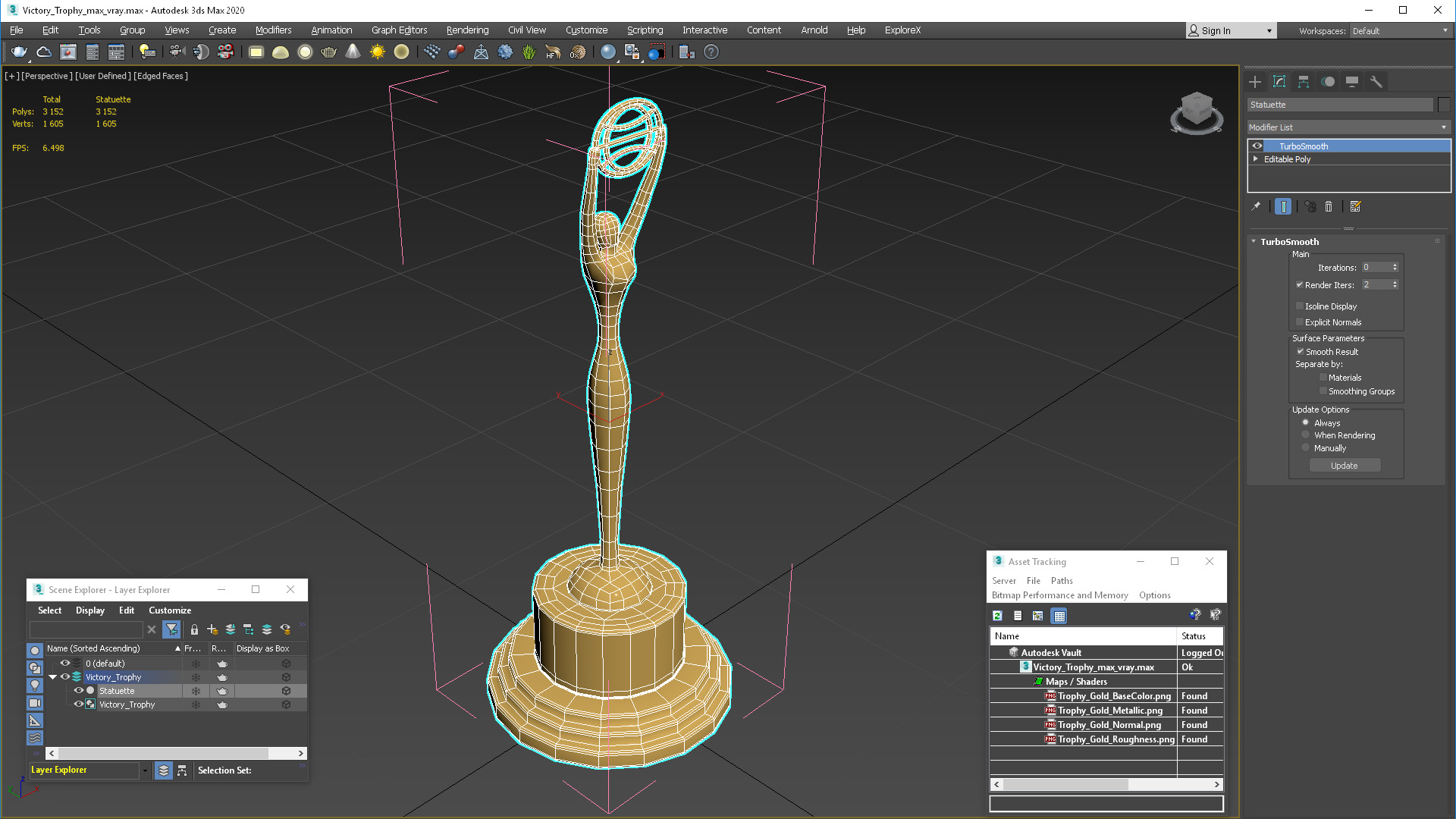Open the Hierarchy command panel tab
1456x819 pixels.
(1304, 82)
